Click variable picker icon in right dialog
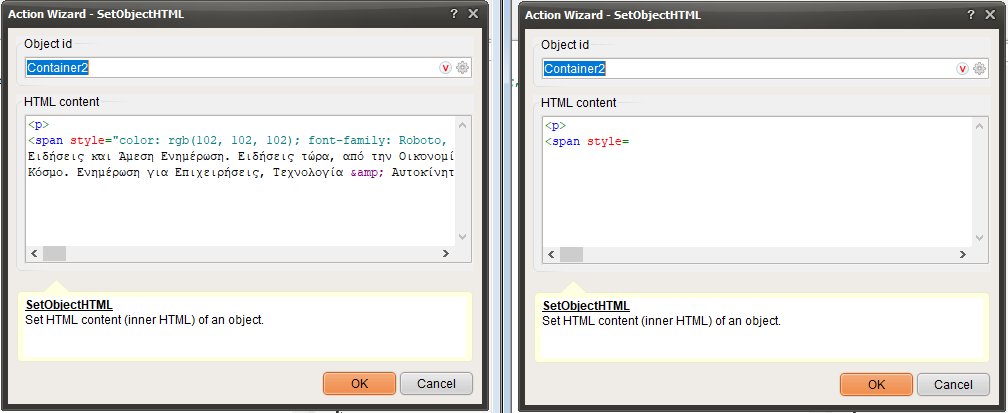Viewport: 1008px width, 413px height. [x=962, y=68]
